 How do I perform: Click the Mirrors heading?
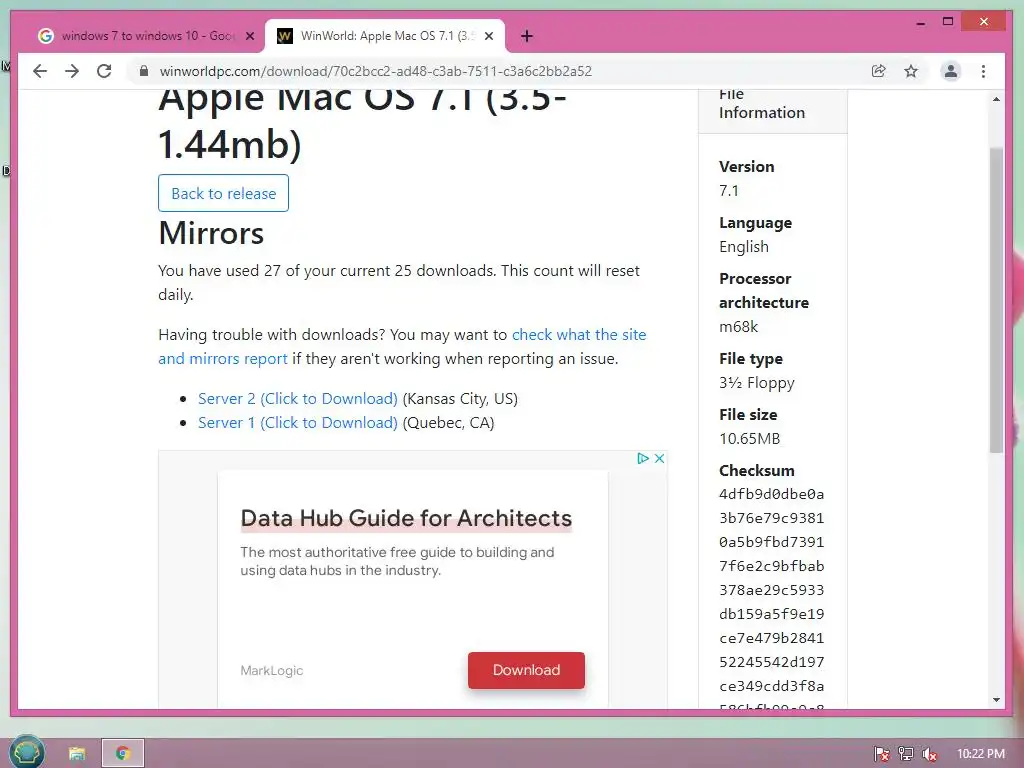[x=211, y=233]
